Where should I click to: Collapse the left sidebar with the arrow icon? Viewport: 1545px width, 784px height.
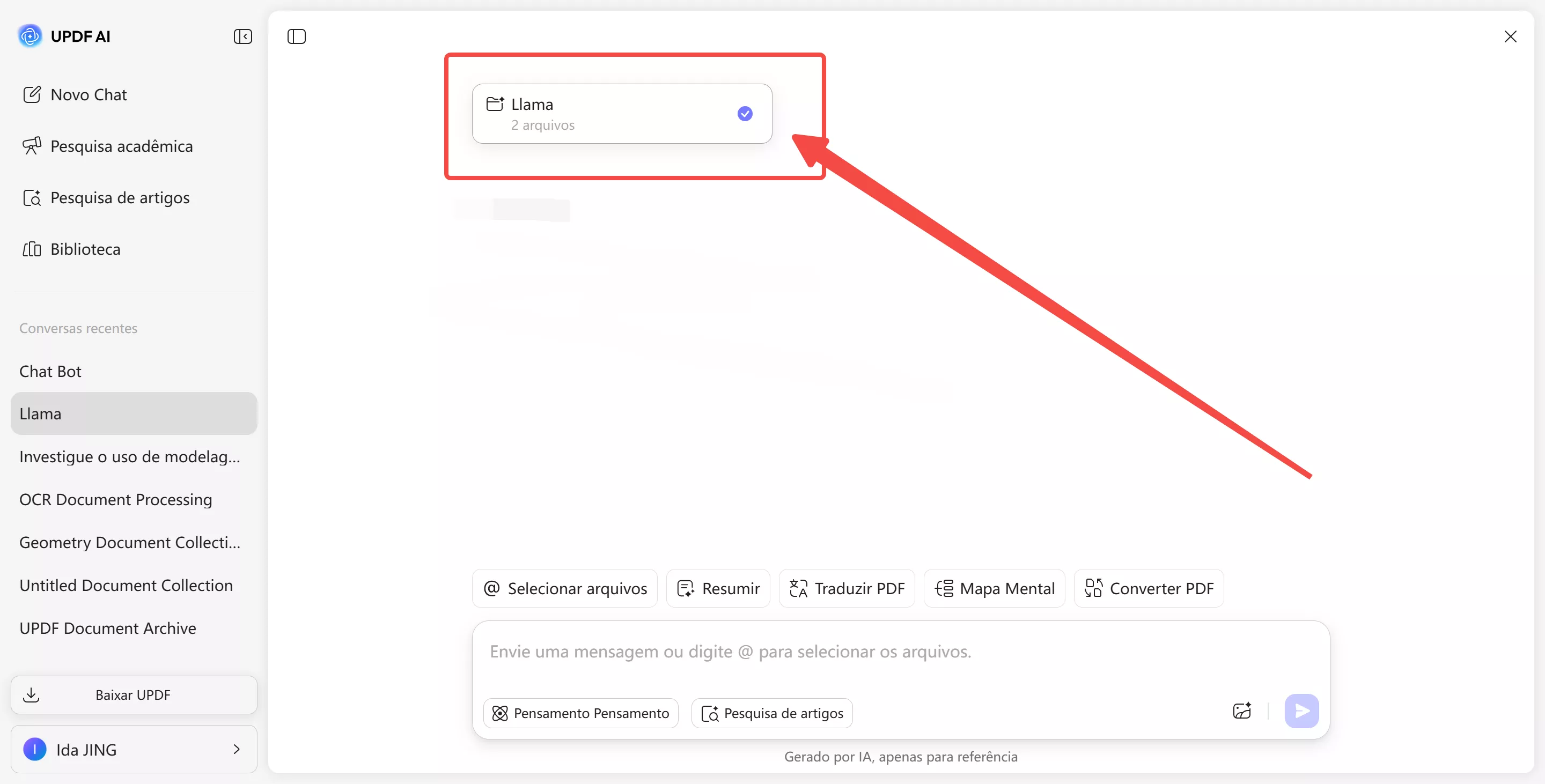[x=243, y=36]
